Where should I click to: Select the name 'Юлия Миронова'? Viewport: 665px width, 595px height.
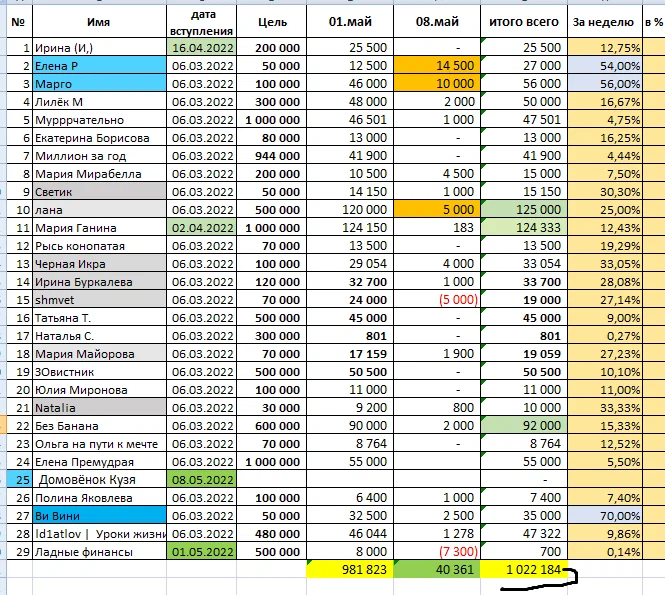[x=99, y=390]
